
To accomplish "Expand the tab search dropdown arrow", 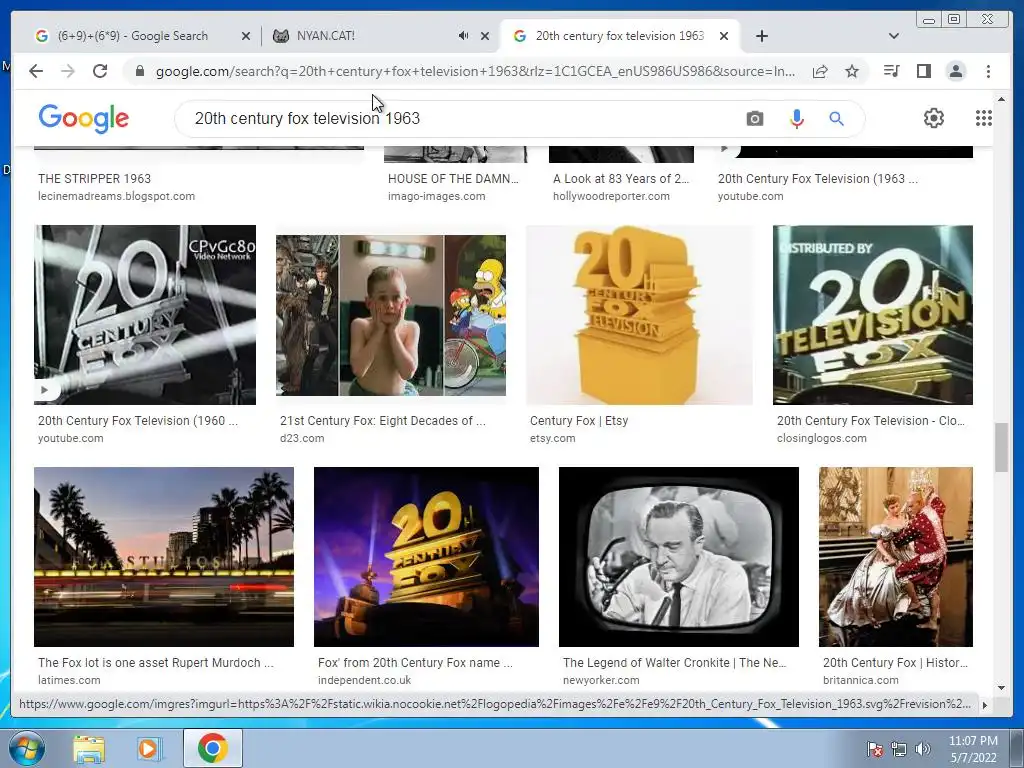I will pos(894,36).
